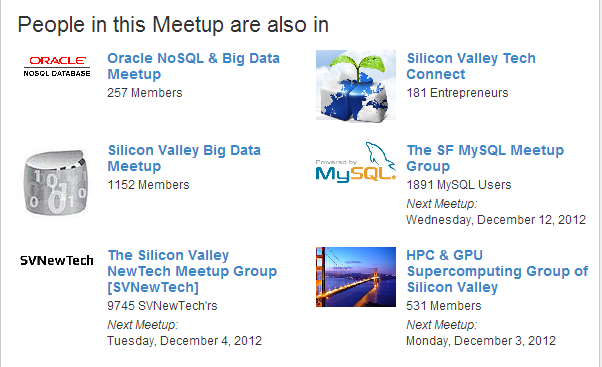The image size is (602, 367).
Task: Open HPC & GPU Supercomputing Group link
Action: 497,271
